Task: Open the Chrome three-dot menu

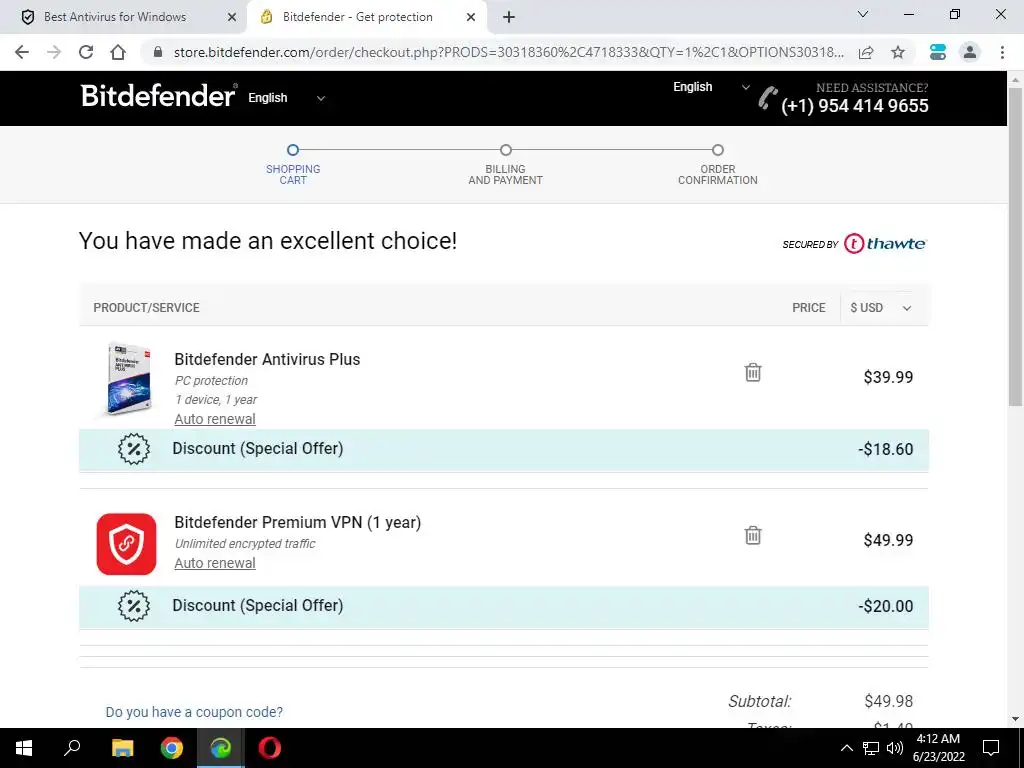Action: [x=1002, y=52]
